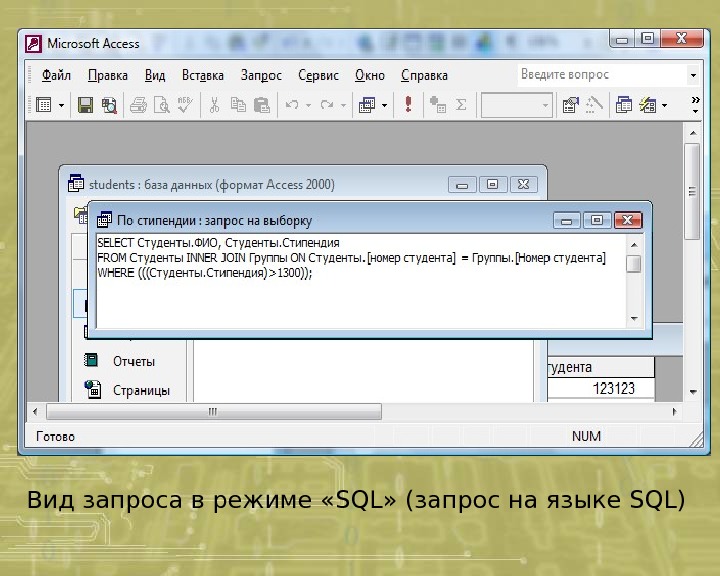Click the query icon in 'По стипендии' title bar
The height and width of the screenshot is (576, 720).
coord(104,220)
